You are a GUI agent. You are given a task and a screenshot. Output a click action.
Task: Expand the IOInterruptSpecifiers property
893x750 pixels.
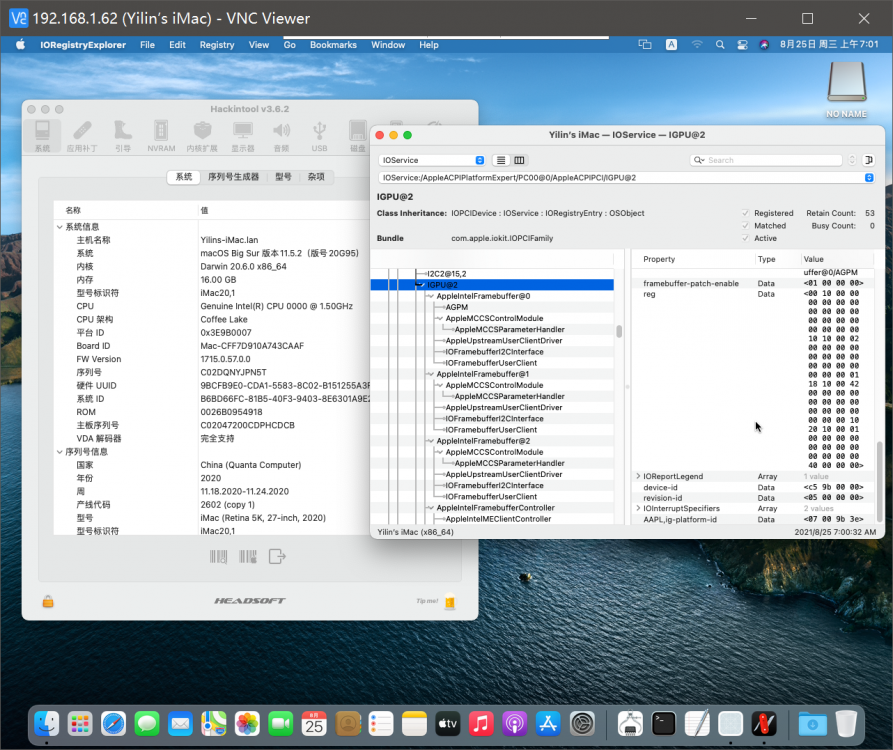pos(638,508)
